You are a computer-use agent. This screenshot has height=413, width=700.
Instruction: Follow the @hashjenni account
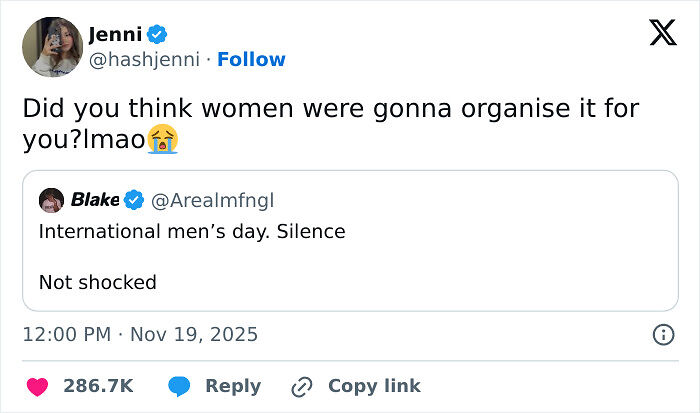point(251,59)
